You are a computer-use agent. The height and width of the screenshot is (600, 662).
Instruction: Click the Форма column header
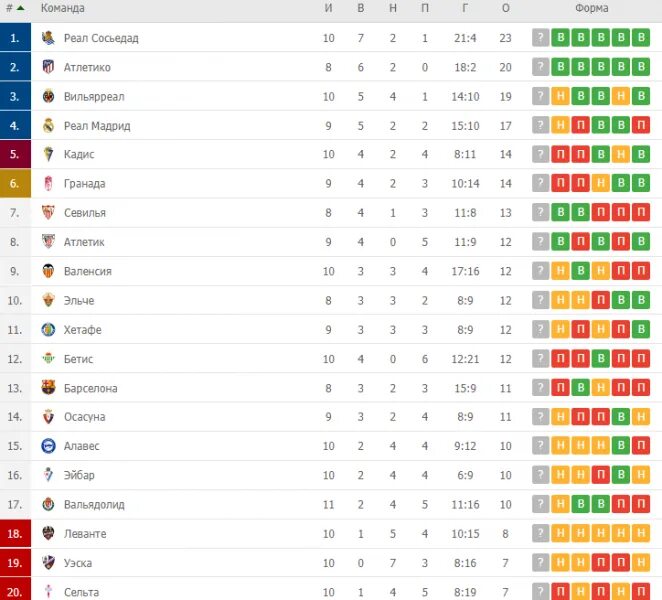tap(591, 8)
